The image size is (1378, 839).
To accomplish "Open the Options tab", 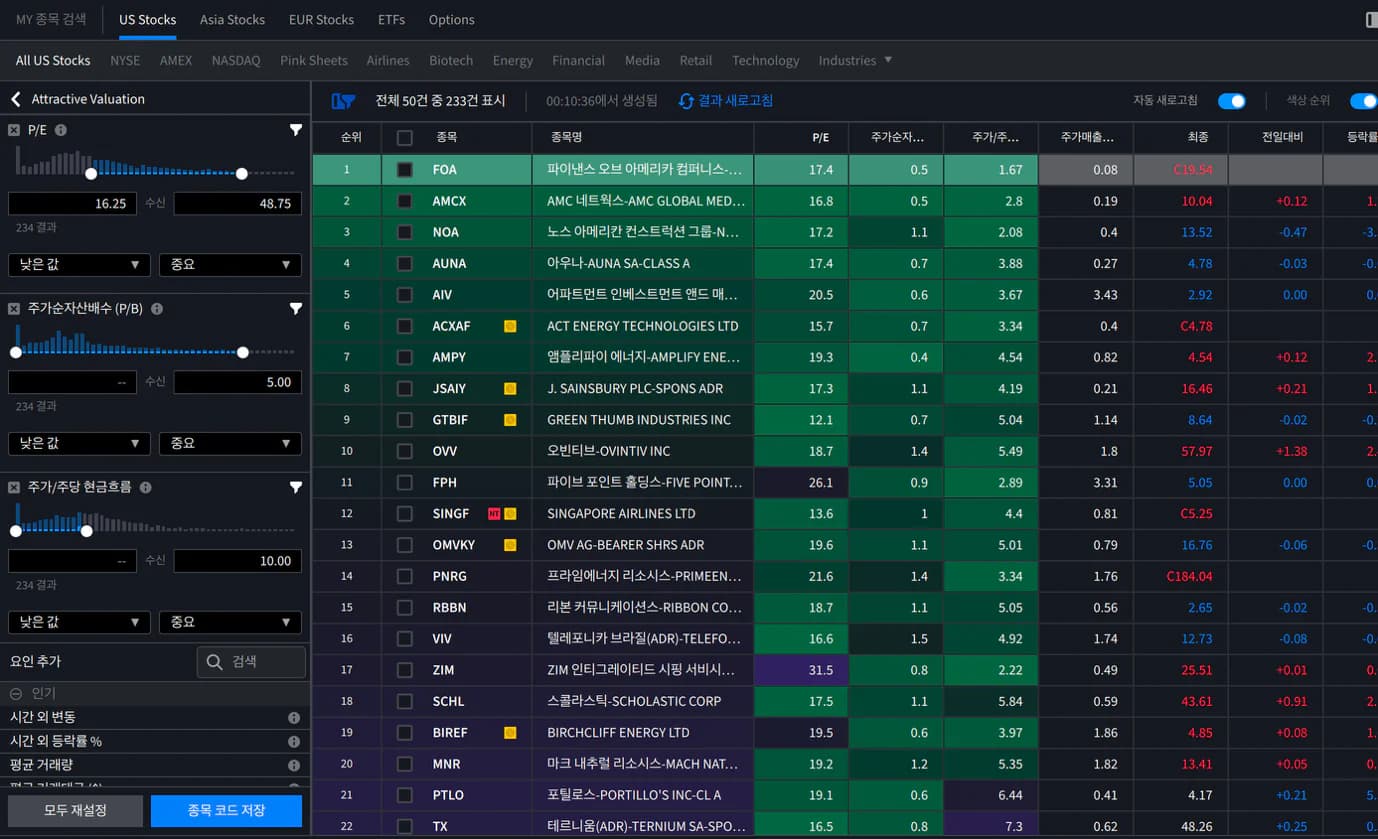I will (x=451, y=20).
